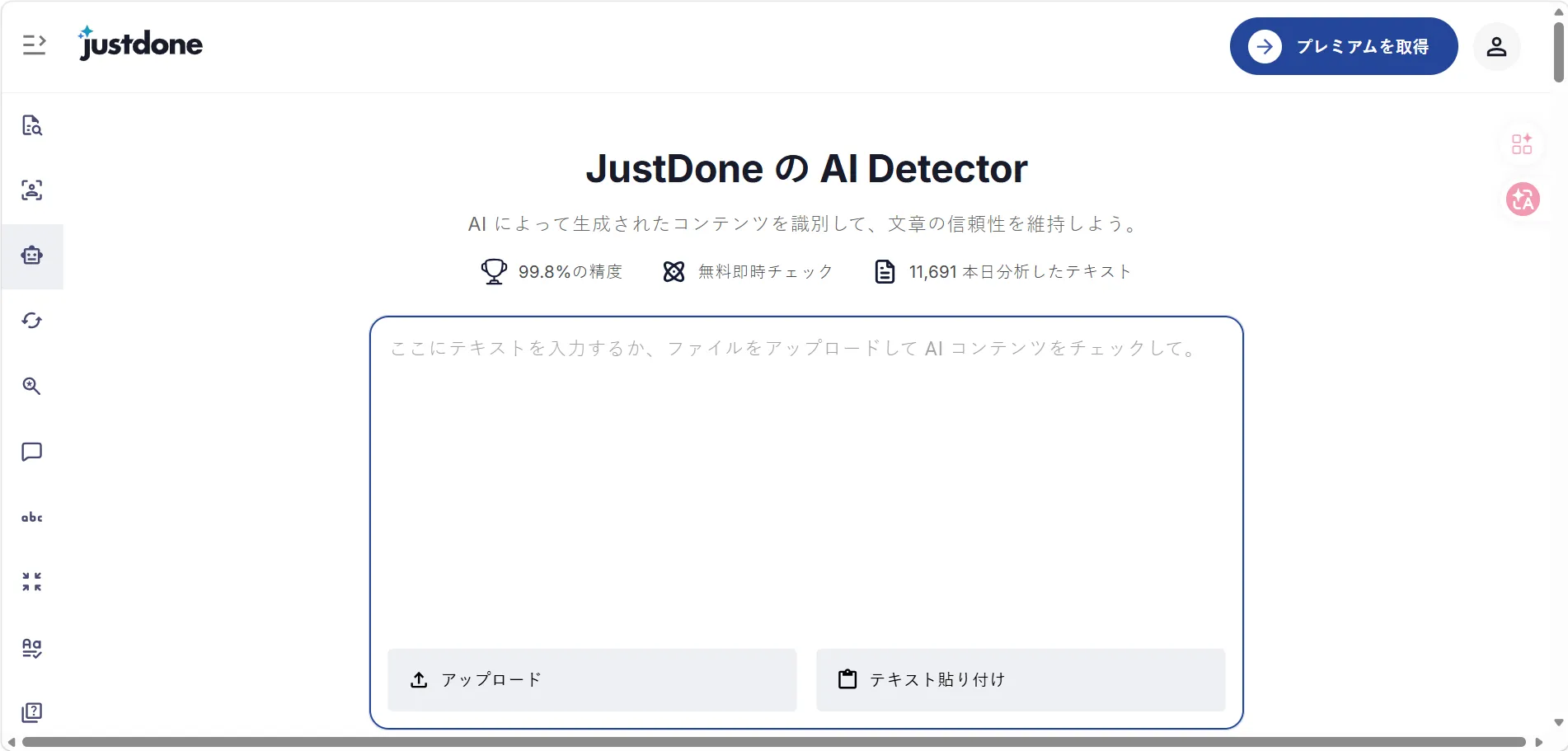The image size is (1568, 751).
Task: Click the justdone logo
Action: click(x=140, y=44)
